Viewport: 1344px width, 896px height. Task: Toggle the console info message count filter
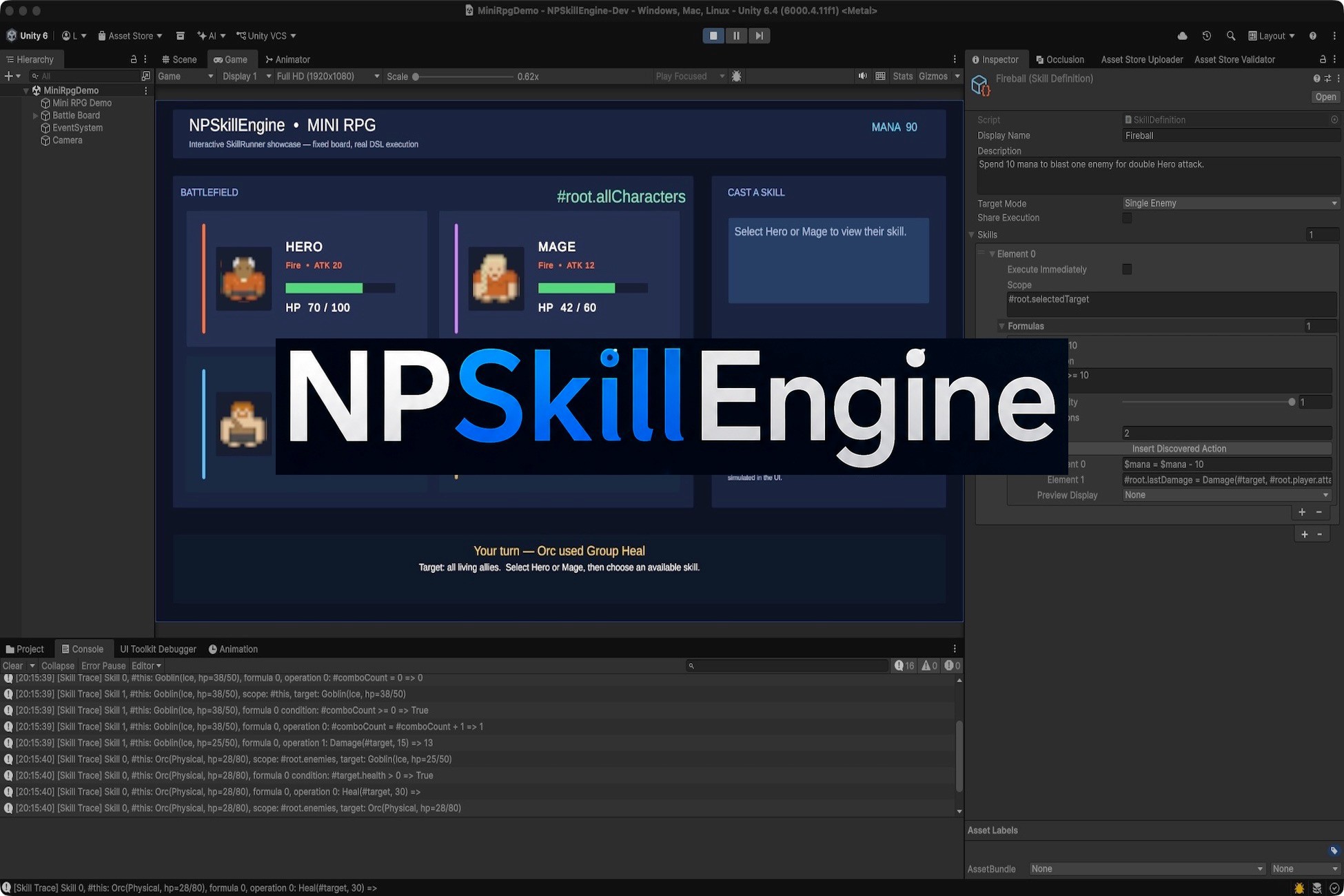pos(904,666)
